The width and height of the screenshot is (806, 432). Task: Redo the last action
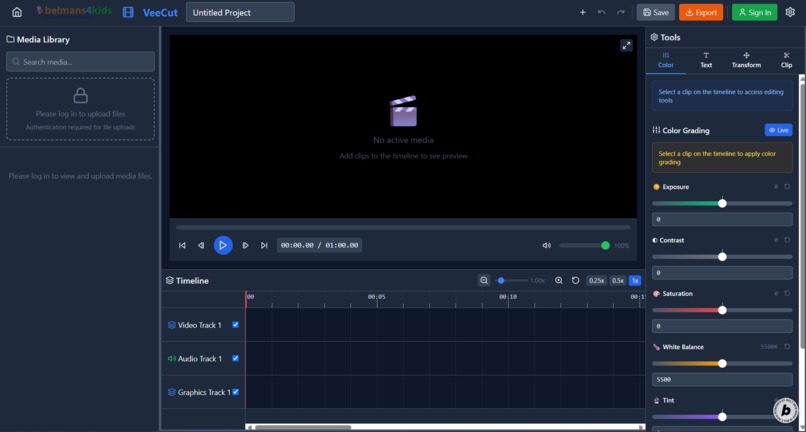620,12
